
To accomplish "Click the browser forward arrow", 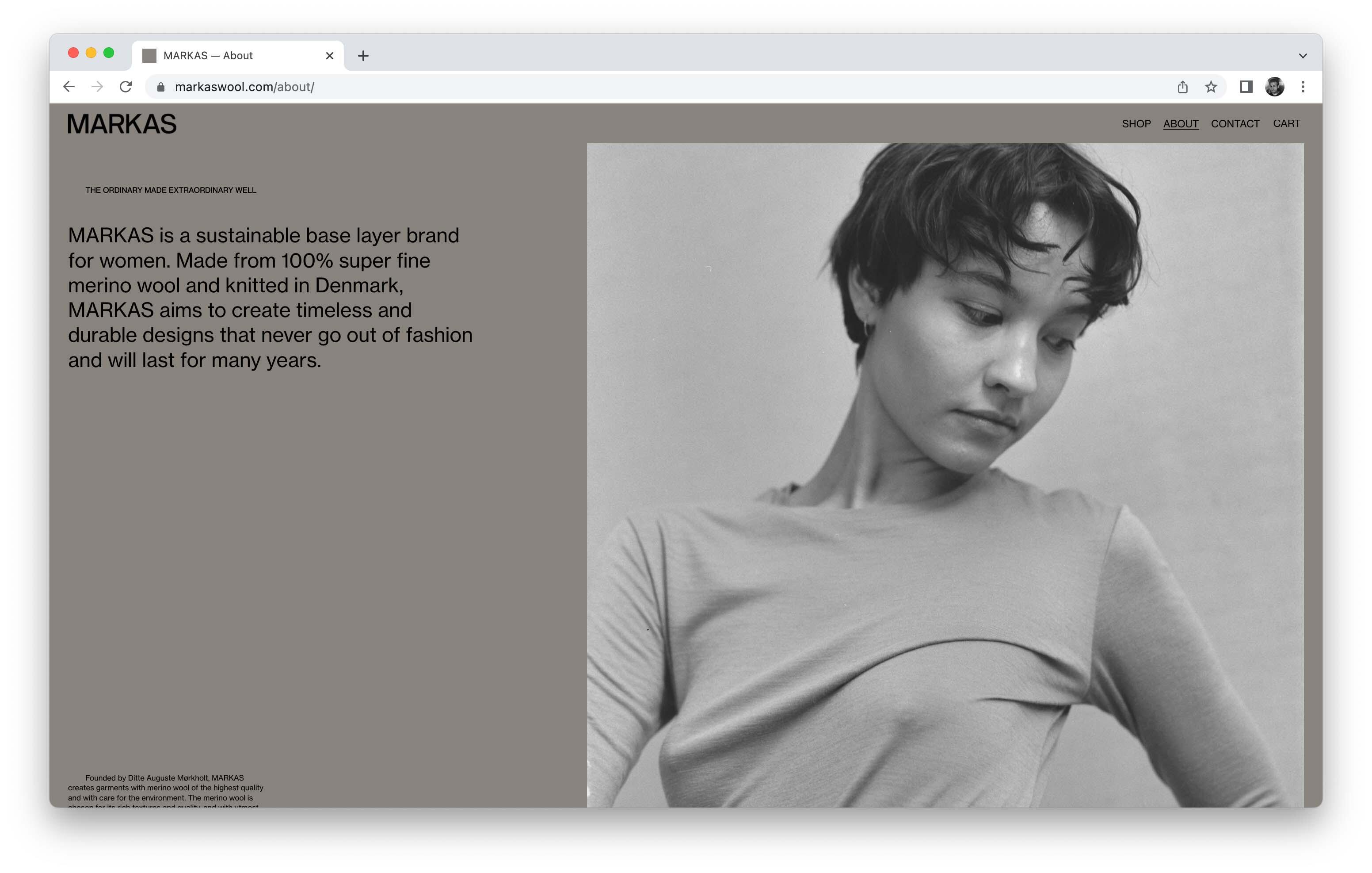I will pyautogui.click(x=97, y=87).
